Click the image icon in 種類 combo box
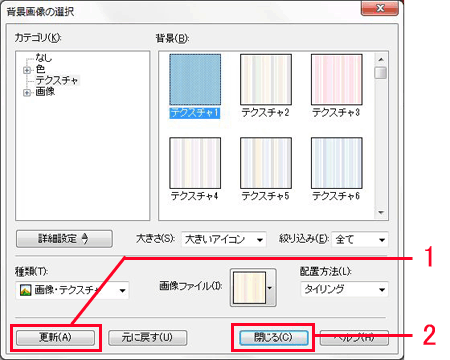450x360 pixels. click(x=25, y=290)
